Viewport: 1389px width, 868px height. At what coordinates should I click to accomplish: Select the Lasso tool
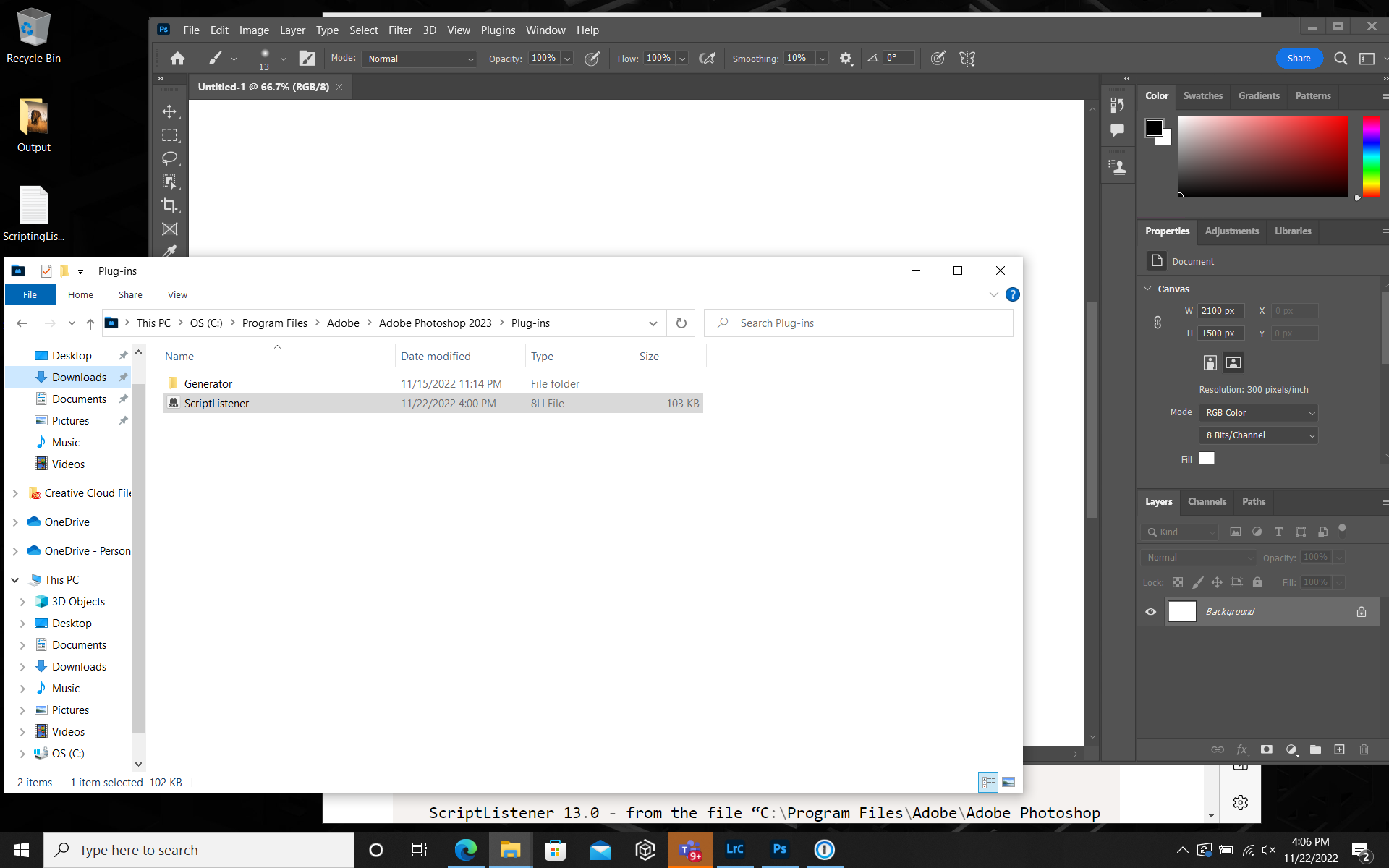click(x=170, y=159)
